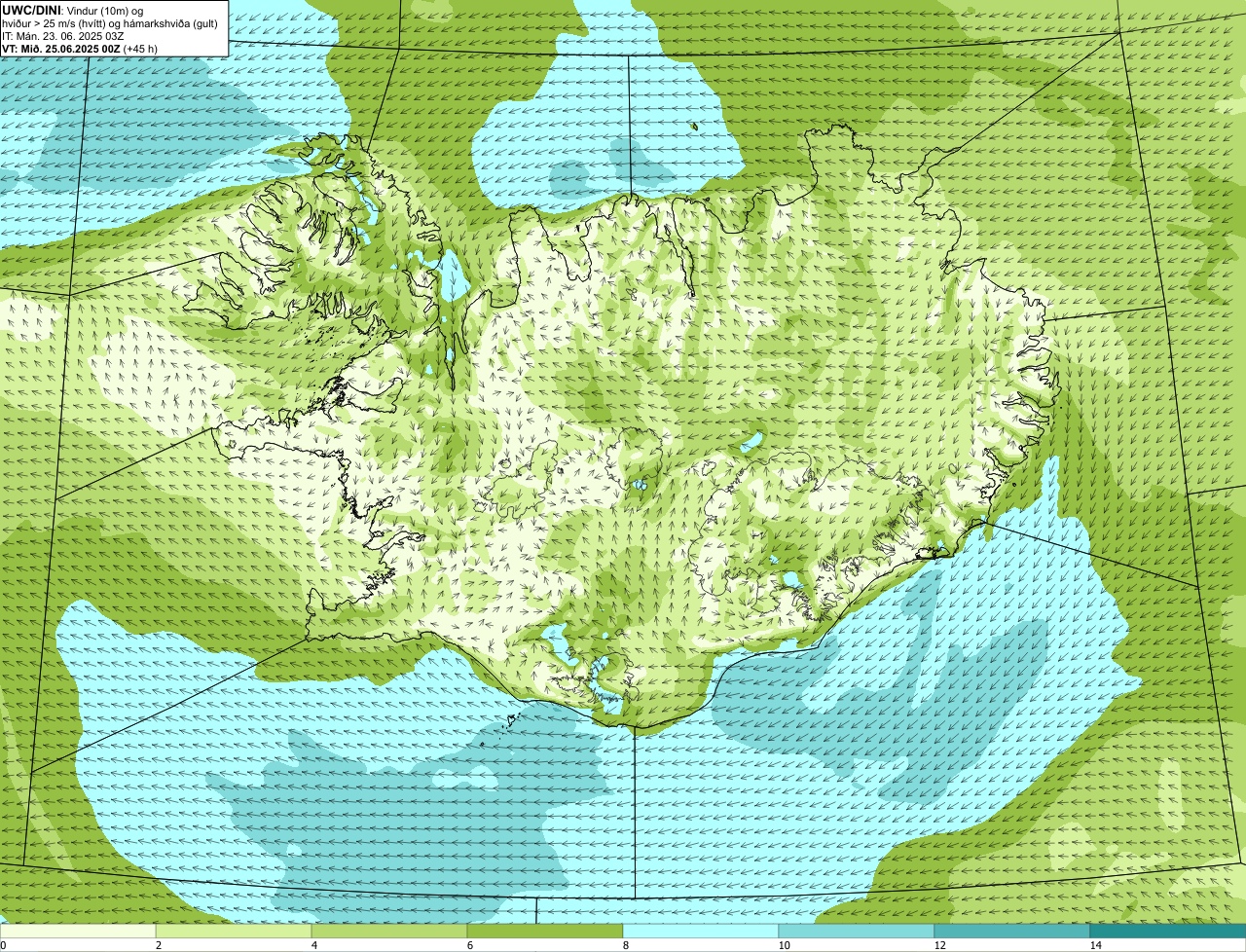Click the scale label '12'
This screenshot has width=1246, height=952.
939,945
